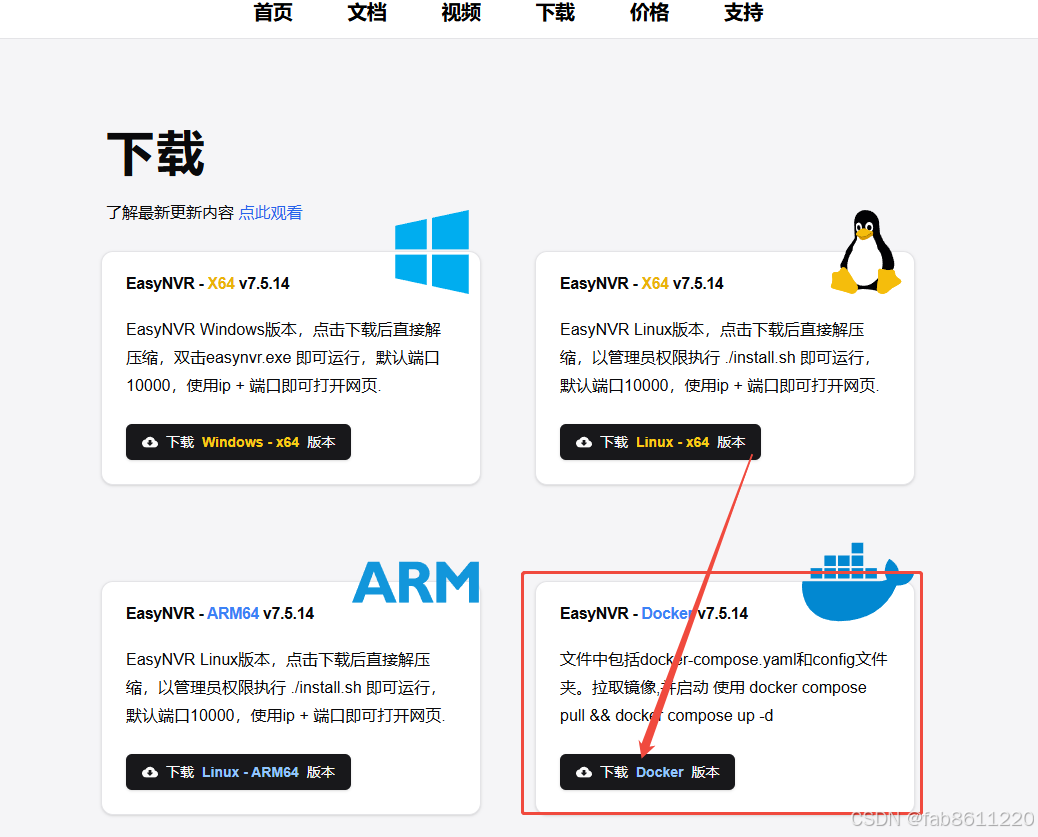This screenshot has width=1038, height=837.
Task: Click the text 了解最新更新内容
Action: click(170, 213)
